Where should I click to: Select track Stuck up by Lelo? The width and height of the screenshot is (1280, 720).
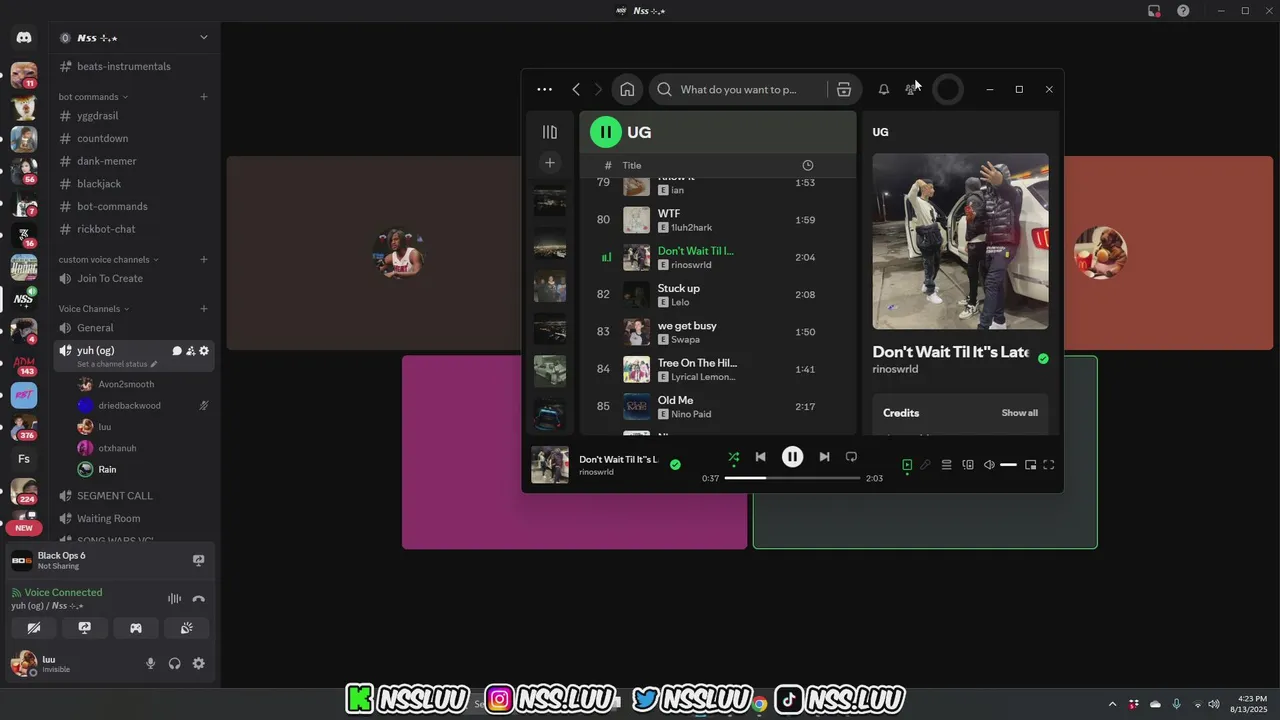tap(717, 295)
